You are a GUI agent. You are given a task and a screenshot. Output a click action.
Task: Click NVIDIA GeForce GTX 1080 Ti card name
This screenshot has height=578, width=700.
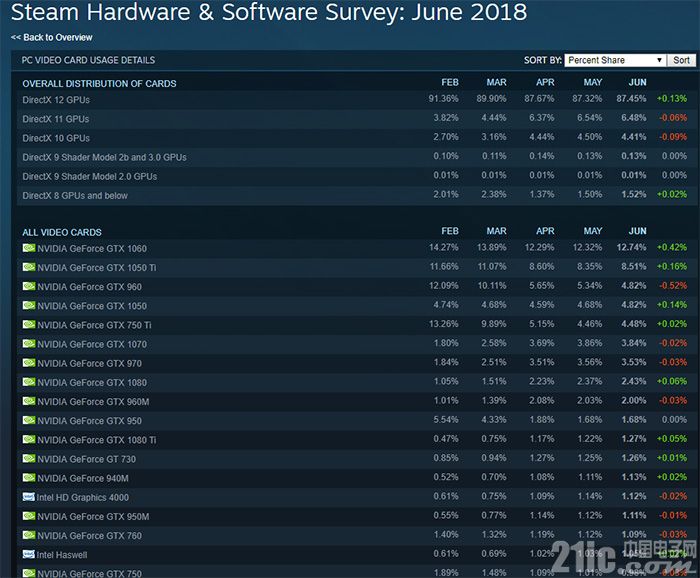click(97, 441)
